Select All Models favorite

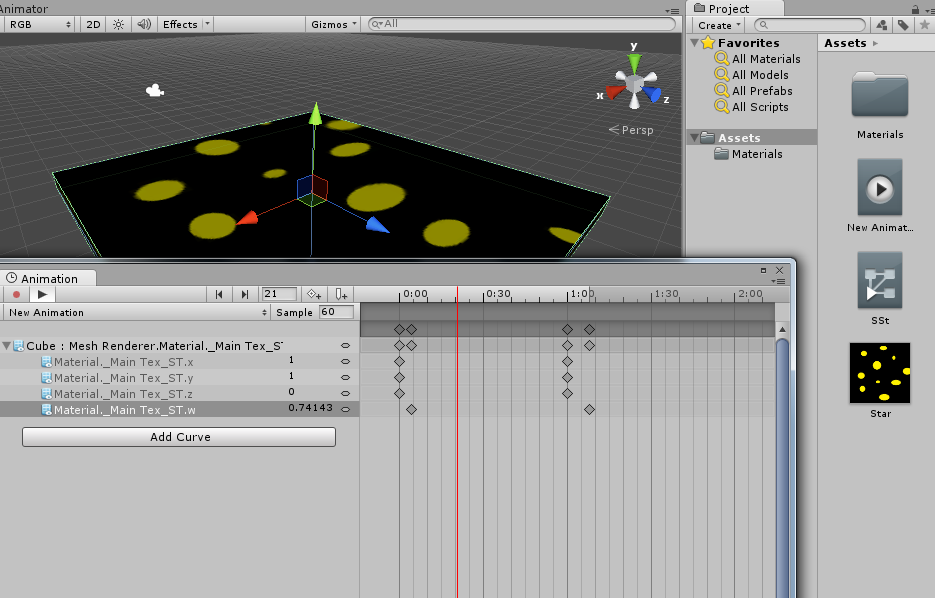751,75
